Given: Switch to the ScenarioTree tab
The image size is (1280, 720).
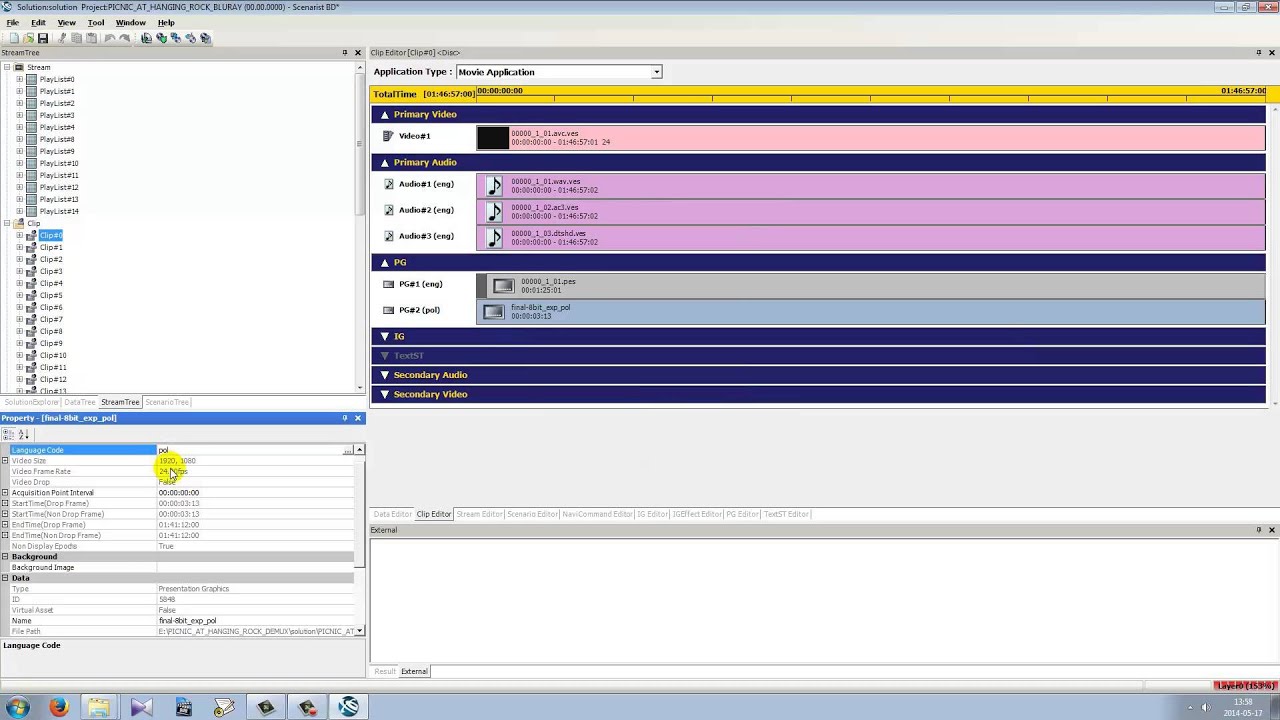Looking at the screenshot, I should [167, 402].
